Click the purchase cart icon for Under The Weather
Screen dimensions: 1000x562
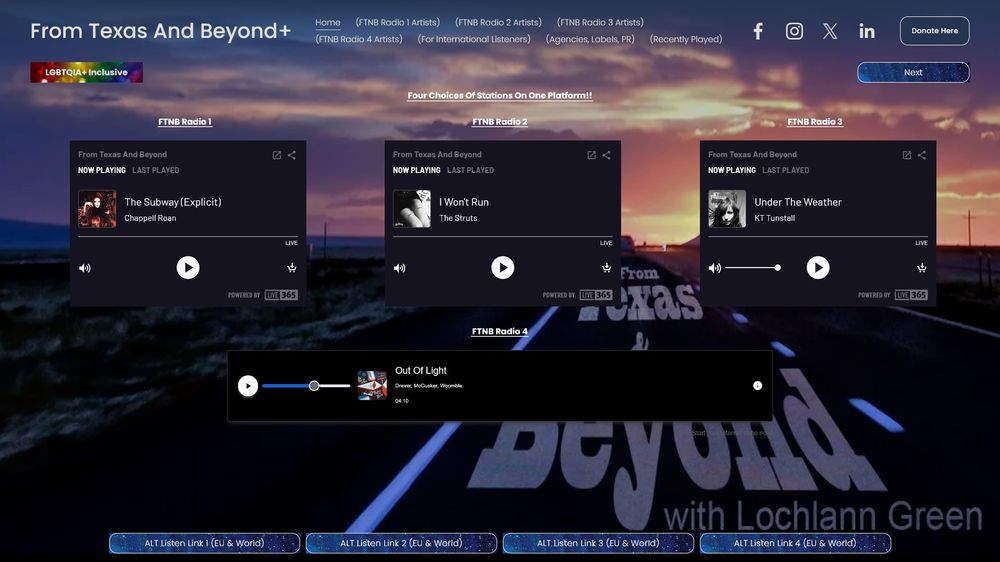[922, 267]
